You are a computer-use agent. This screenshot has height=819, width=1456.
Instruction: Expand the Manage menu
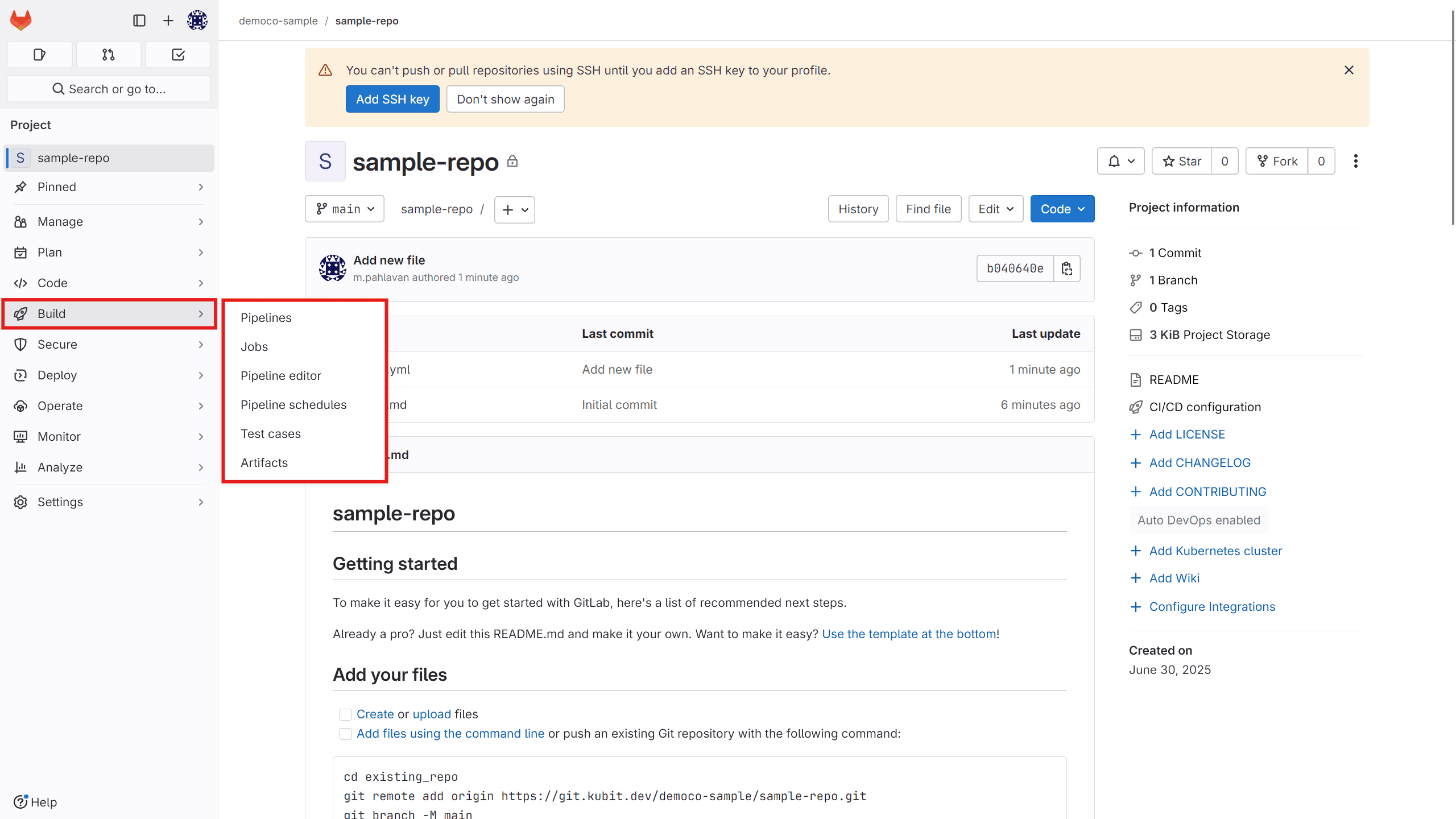[109, 221]
